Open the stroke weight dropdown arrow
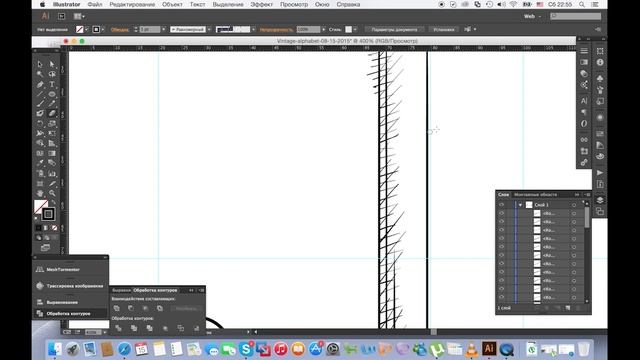The width and height of the screenshot is (640, 360). pyautogui.click(x=164, y=29)
